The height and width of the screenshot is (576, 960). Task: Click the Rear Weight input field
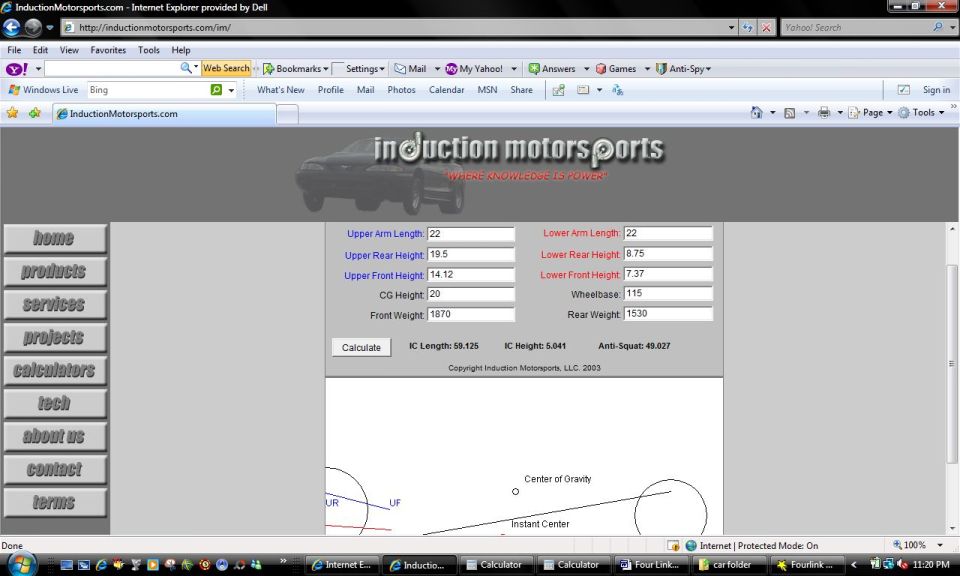(x=668, y=314)
